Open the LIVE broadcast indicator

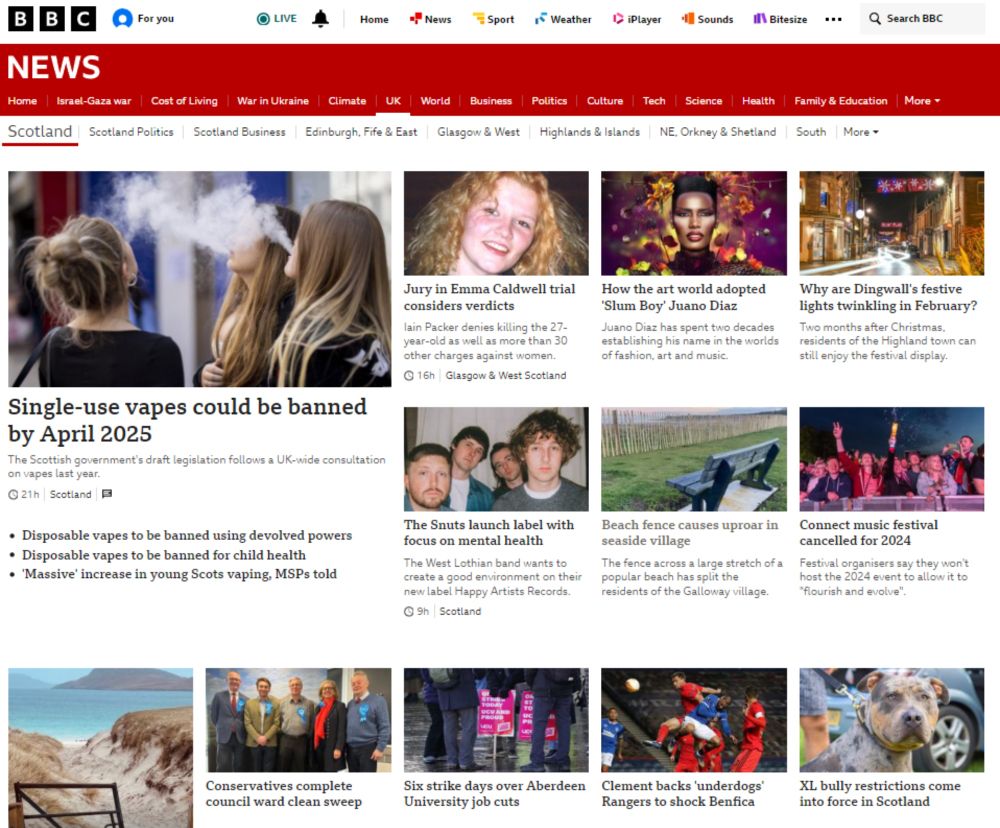click(x=277, y=19)
